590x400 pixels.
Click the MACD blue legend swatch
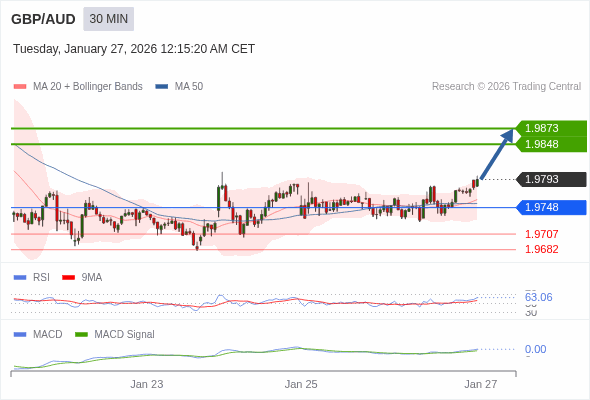(20, 335)
